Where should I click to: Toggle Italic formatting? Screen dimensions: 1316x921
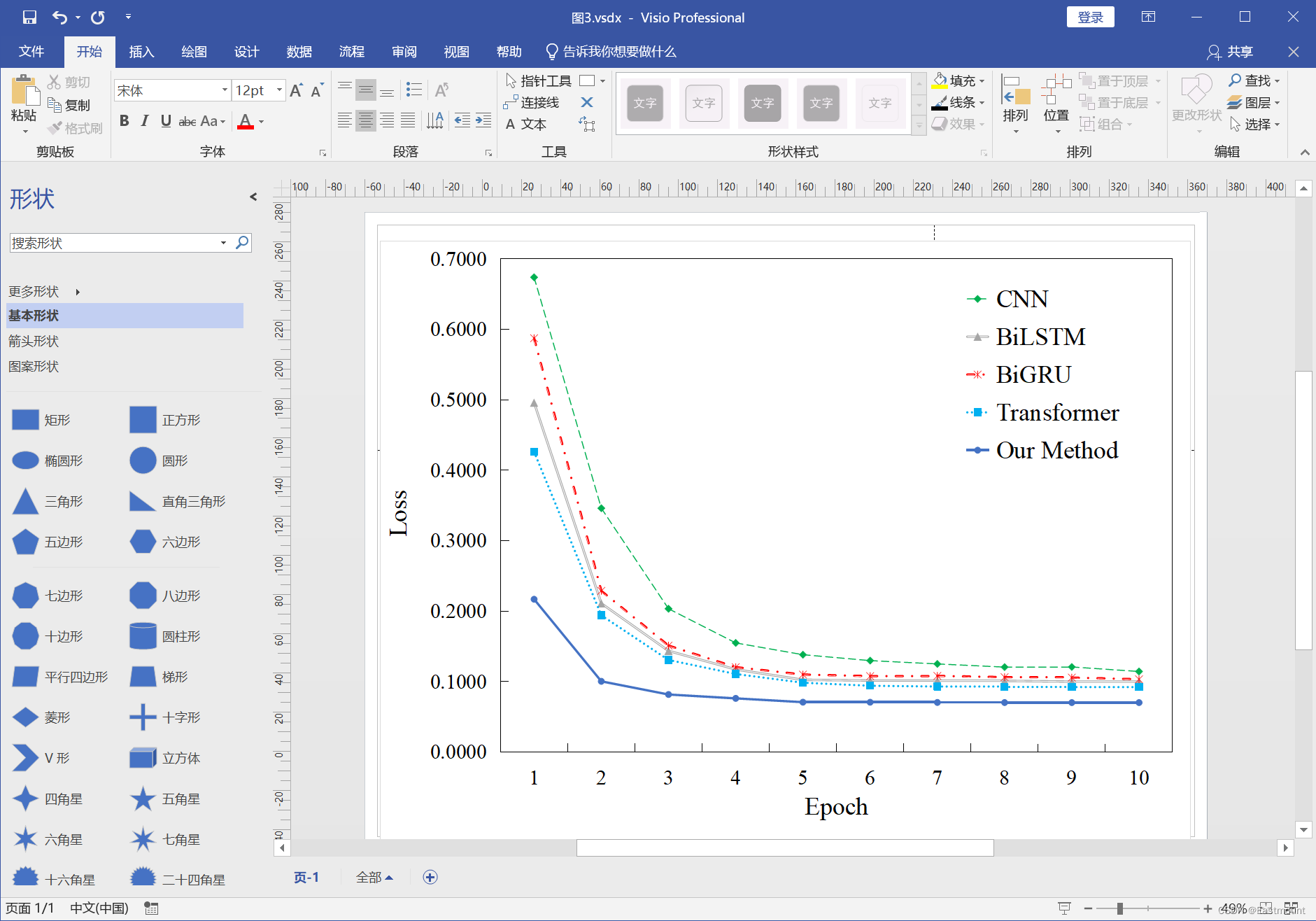(x=145, y=121)
